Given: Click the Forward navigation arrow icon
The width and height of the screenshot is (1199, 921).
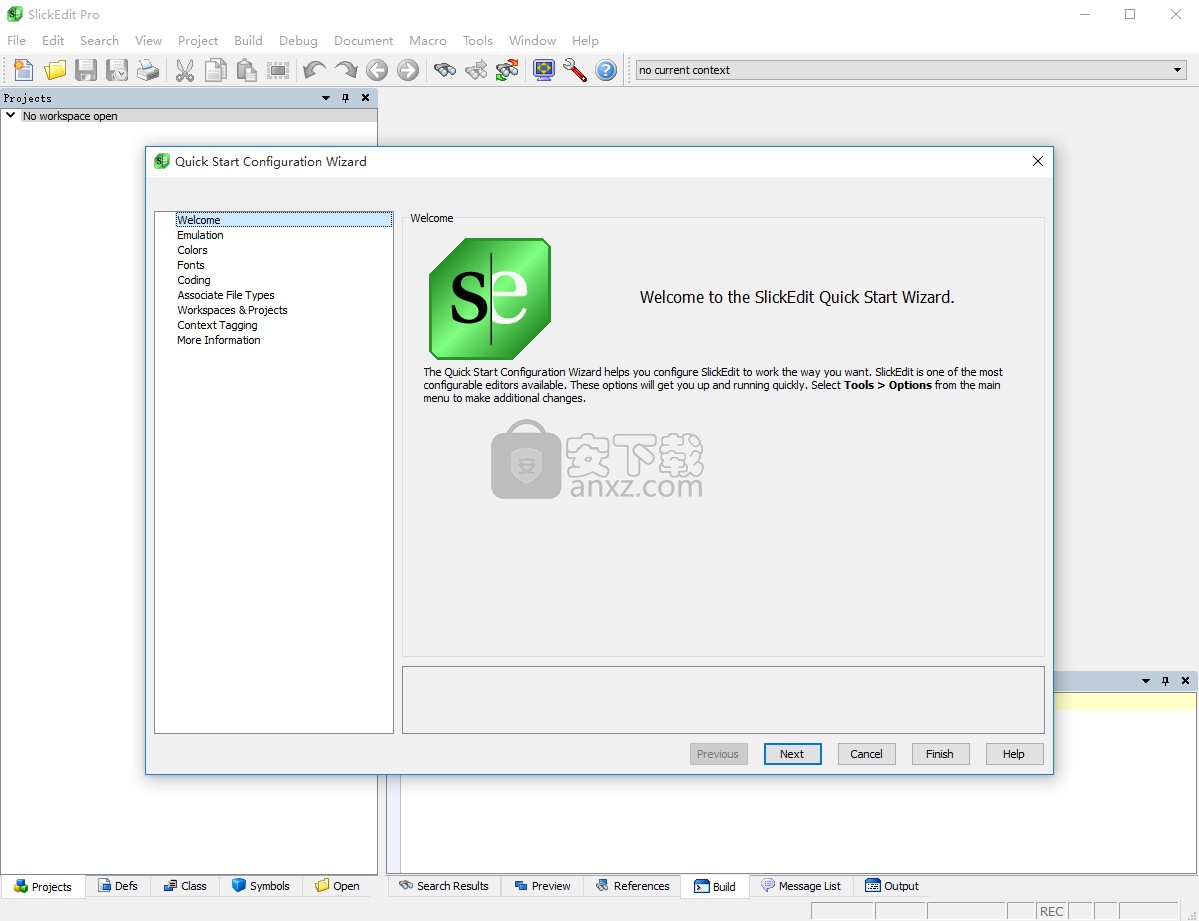Looking at the screenshot, I should [408, 70].
